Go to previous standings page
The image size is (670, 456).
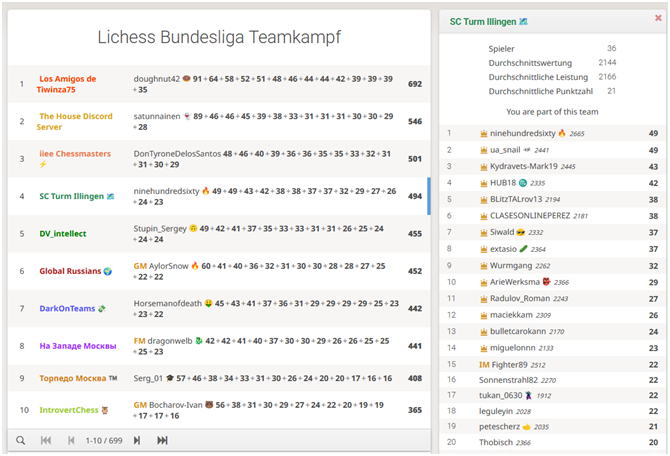(71, 440)
